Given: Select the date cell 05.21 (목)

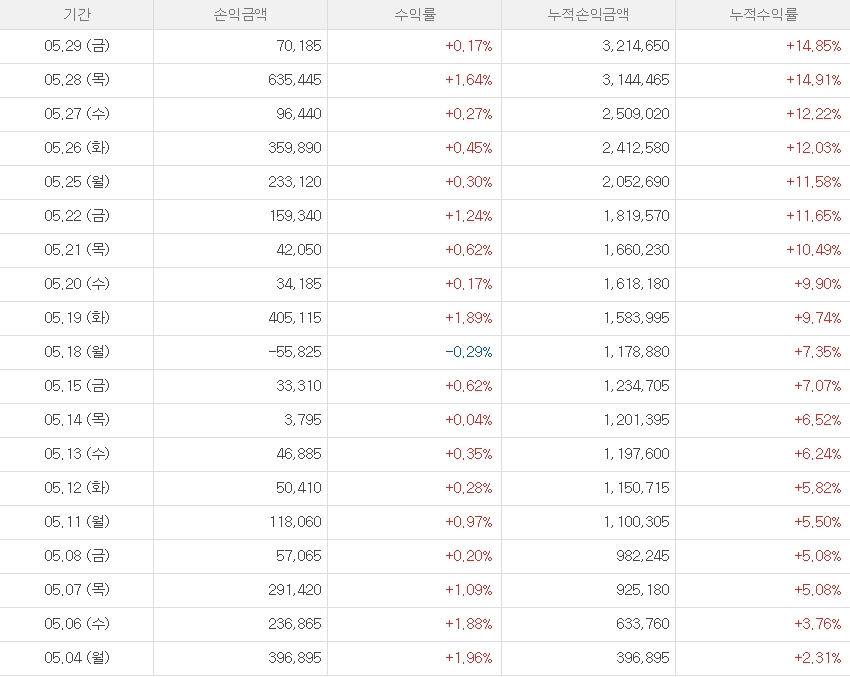Looking at the screenshot, I should (77, 249).
